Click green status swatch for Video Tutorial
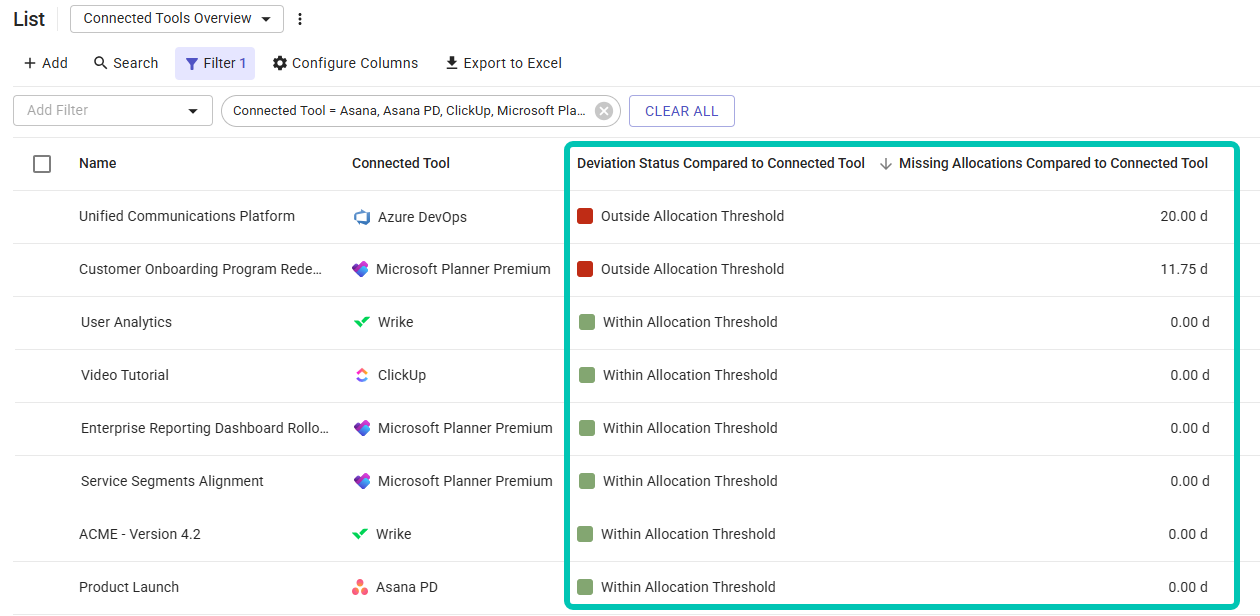Screen dimensions: 1260x616 587,375
